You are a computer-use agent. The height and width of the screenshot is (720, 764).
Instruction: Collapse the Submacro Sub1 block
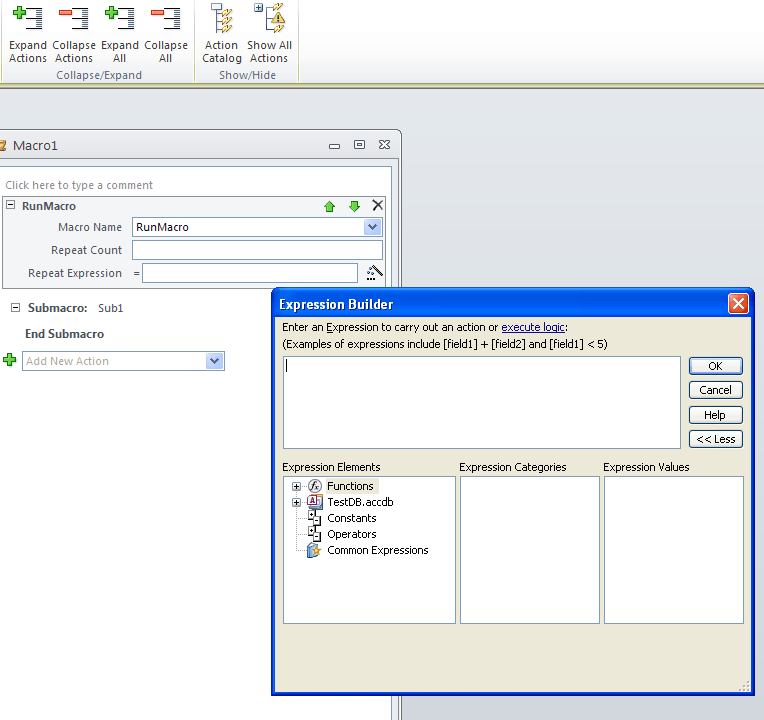click(x=16, y=308)
